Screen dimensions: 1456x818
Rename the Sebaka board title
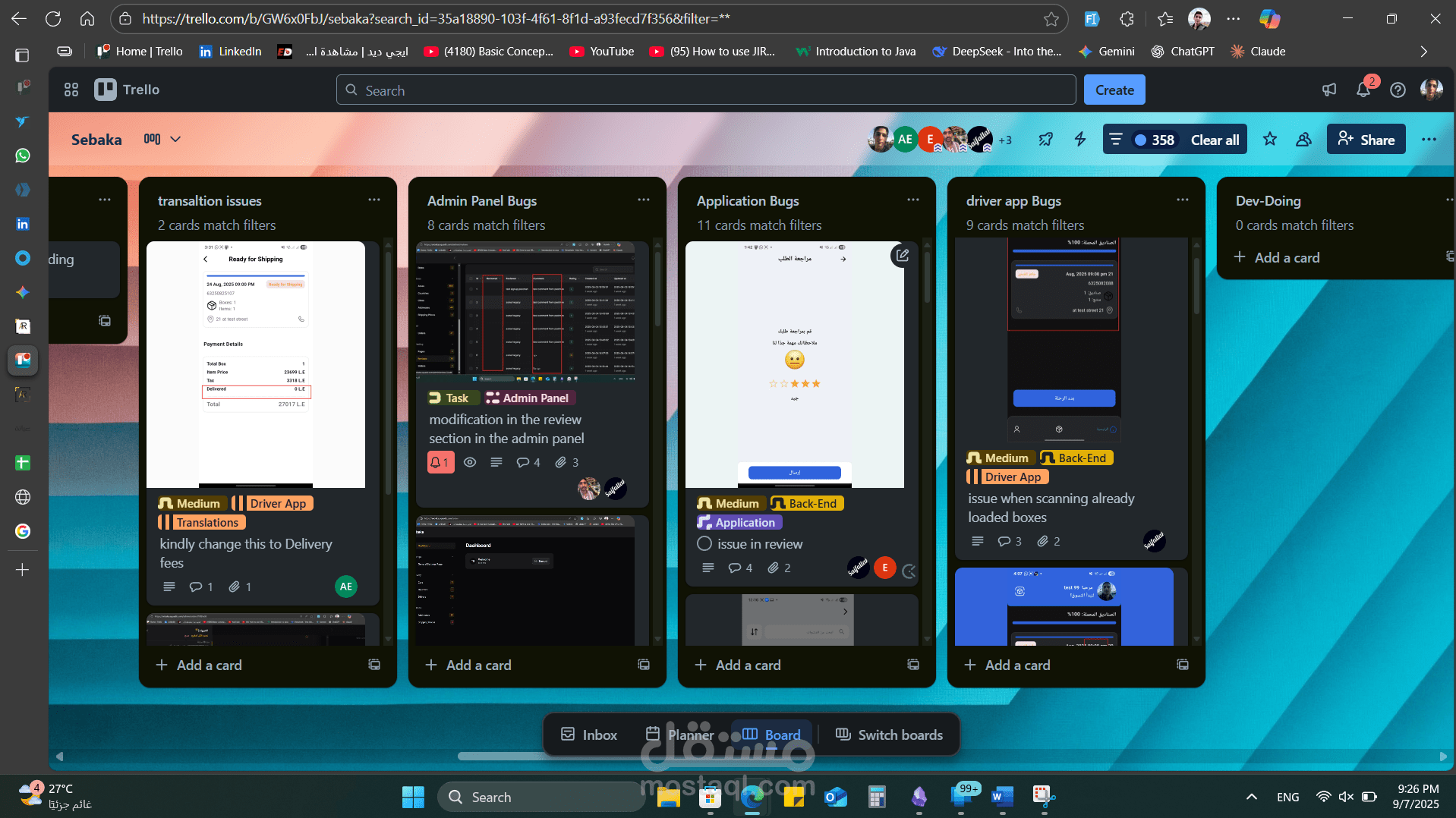pos(96,139)
